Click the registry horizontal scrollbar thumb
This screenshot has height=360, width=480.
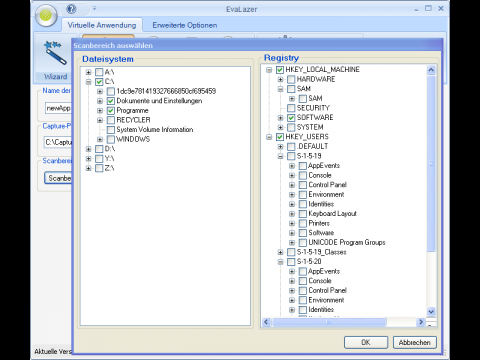click(x=329, y=322)
